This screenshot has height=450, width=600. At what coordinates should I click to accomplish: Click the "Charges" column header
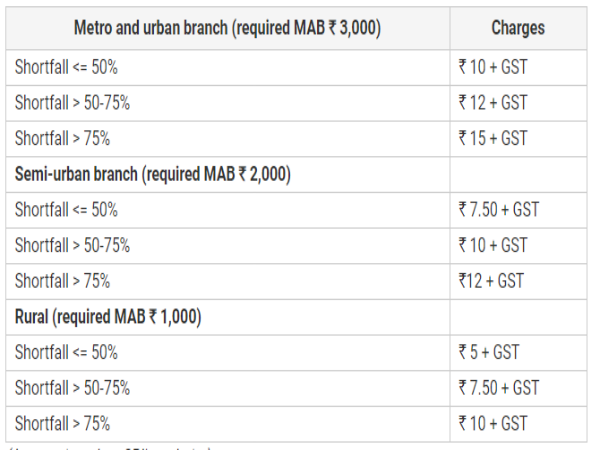[517, 28]
